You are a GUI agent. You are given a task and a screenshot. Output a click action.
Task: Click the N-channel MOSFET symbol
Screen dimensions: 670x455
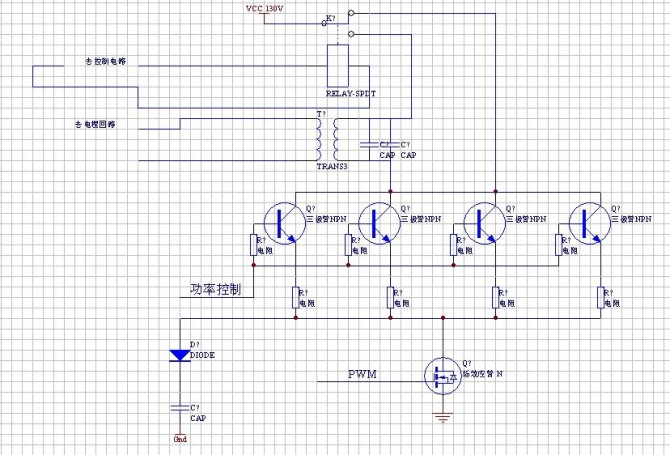click(443, 376)
